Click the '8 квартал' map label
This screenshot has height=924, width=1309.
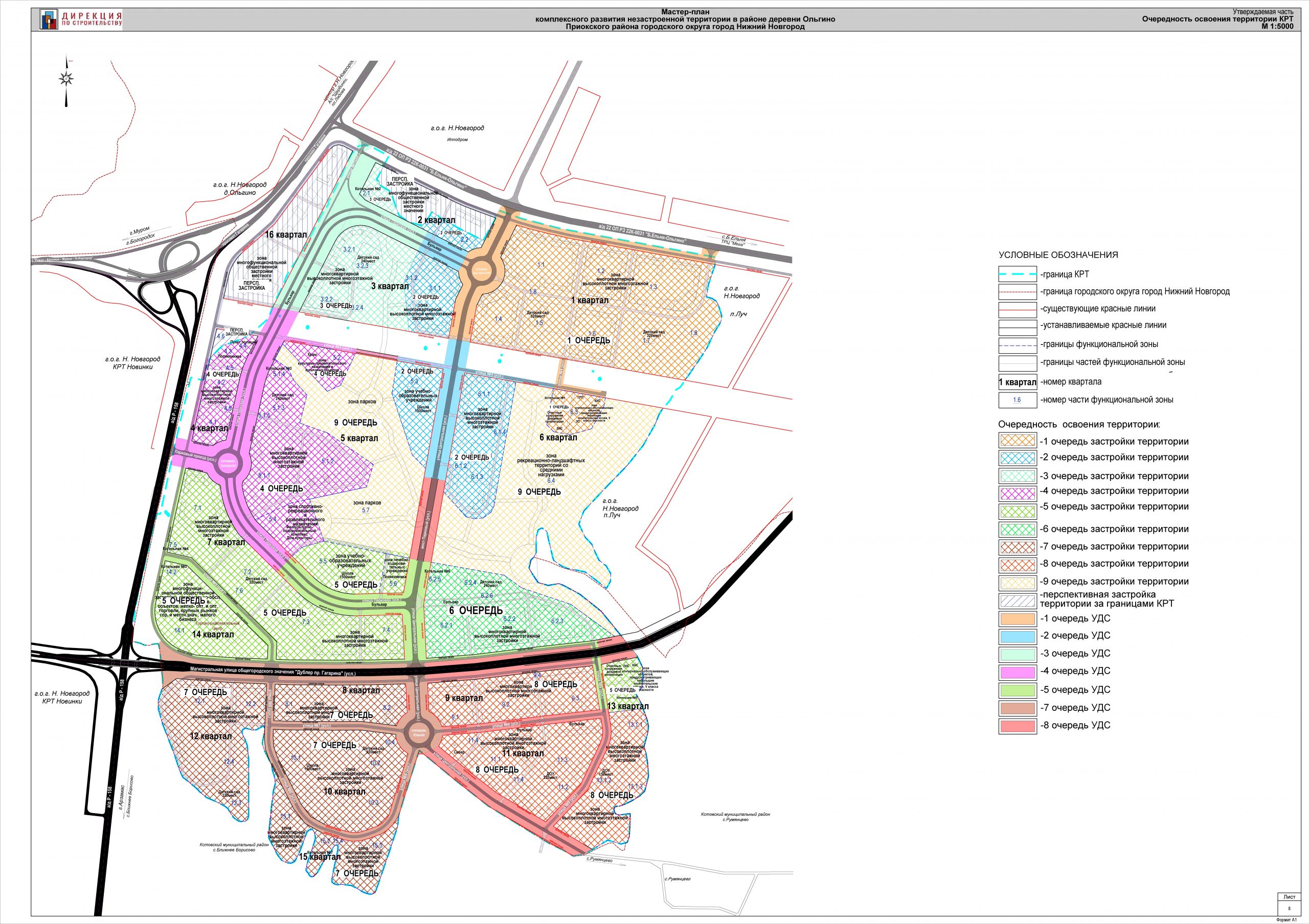point(361,690)
